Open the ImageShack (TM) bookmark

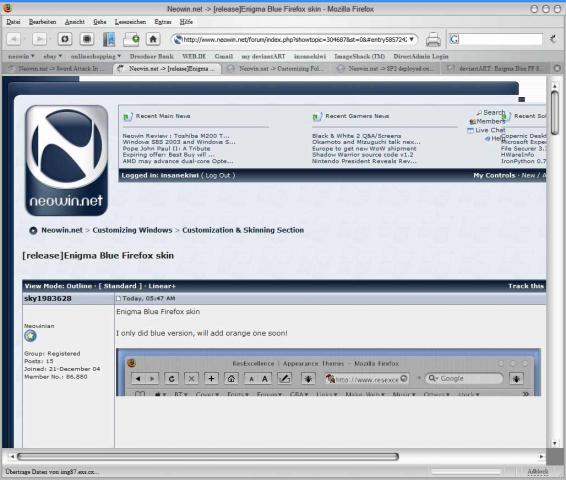(x=360, y=56)
